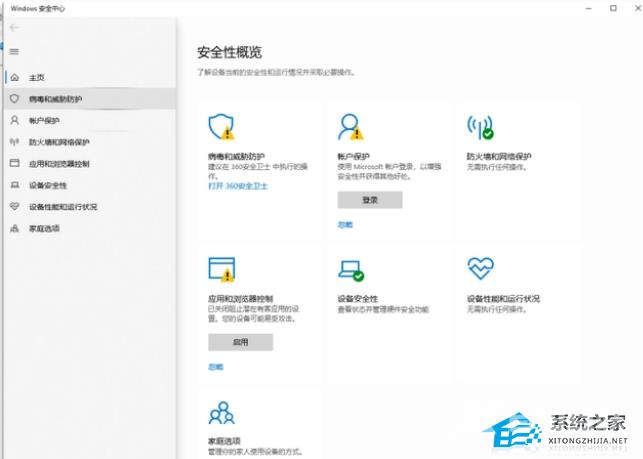The image size is (643, 459).
Task: Open the virus protection shield card icon
Action: click(221, 127)
